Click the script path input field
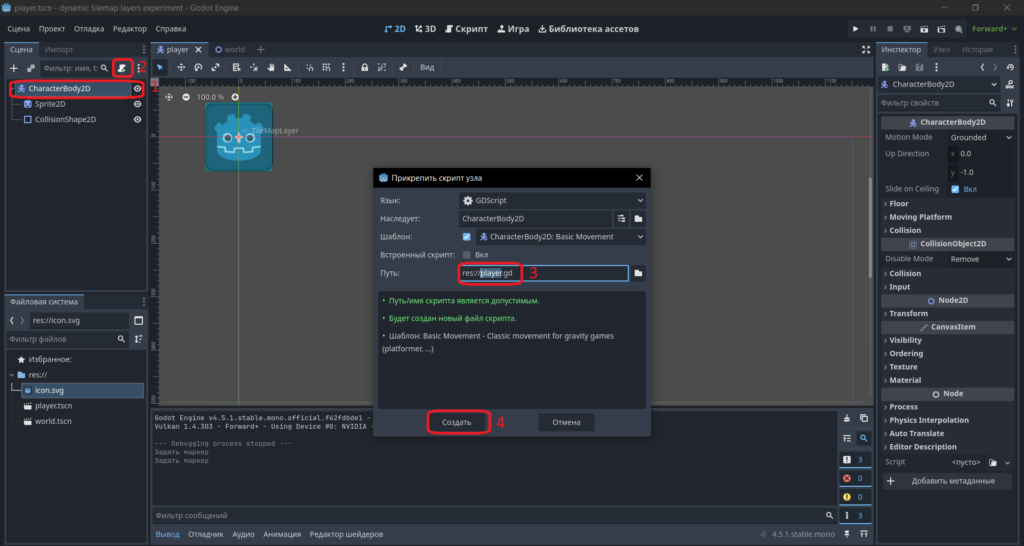The image size is (1024, 546). [543, 273]
